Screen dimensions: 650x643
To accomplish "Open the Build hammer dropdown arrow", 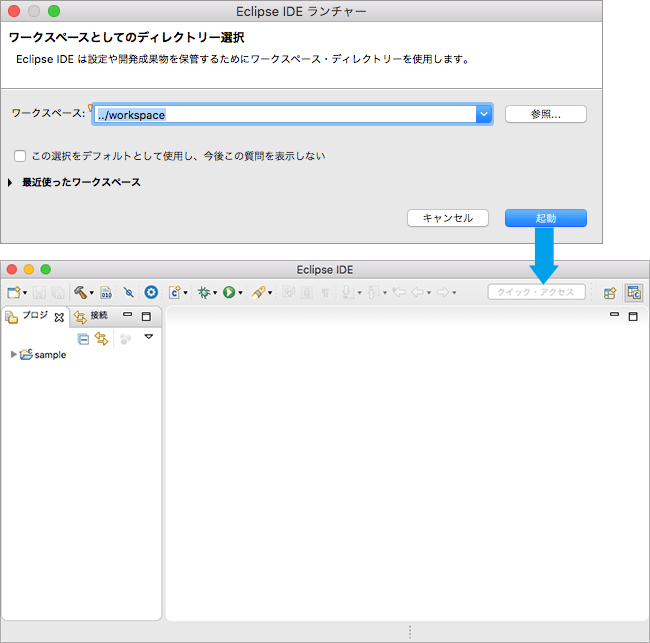I will click(x=92, y=293).
